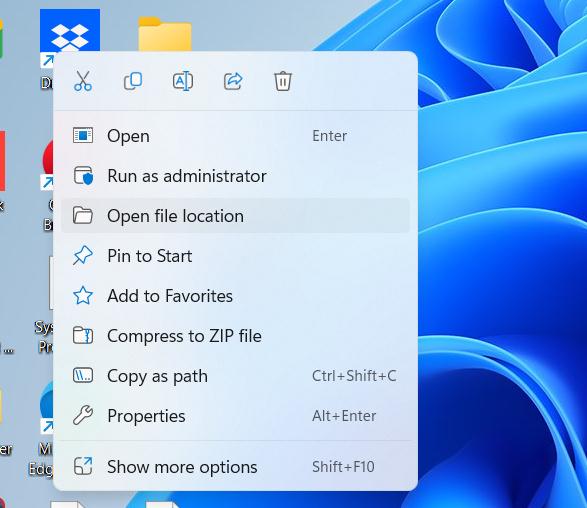Click the Delete trash can icon
This screenshot has width=587, height=508.
(283, 81)
